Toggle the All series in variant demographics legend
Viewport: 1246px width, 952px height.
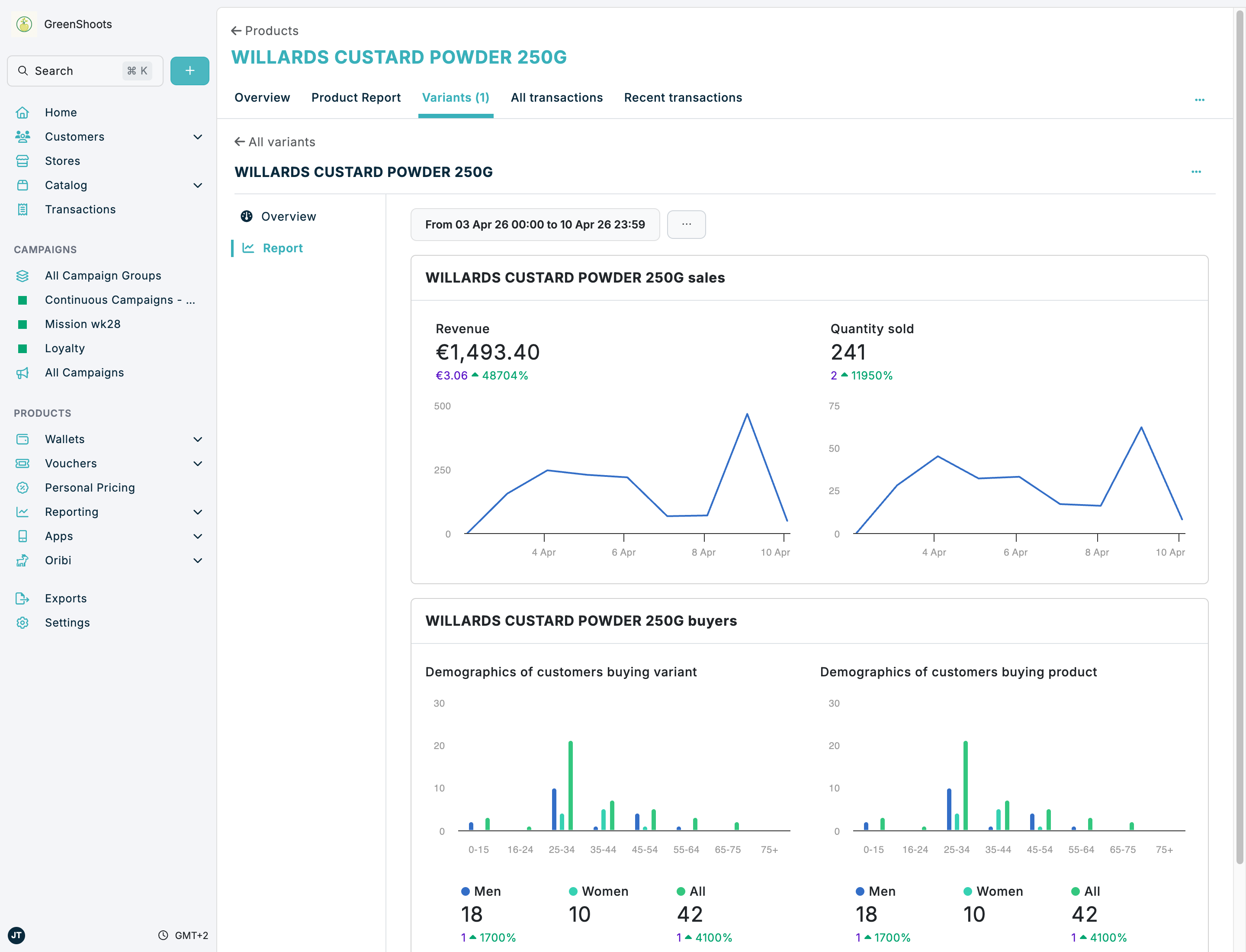coord(690,891)
